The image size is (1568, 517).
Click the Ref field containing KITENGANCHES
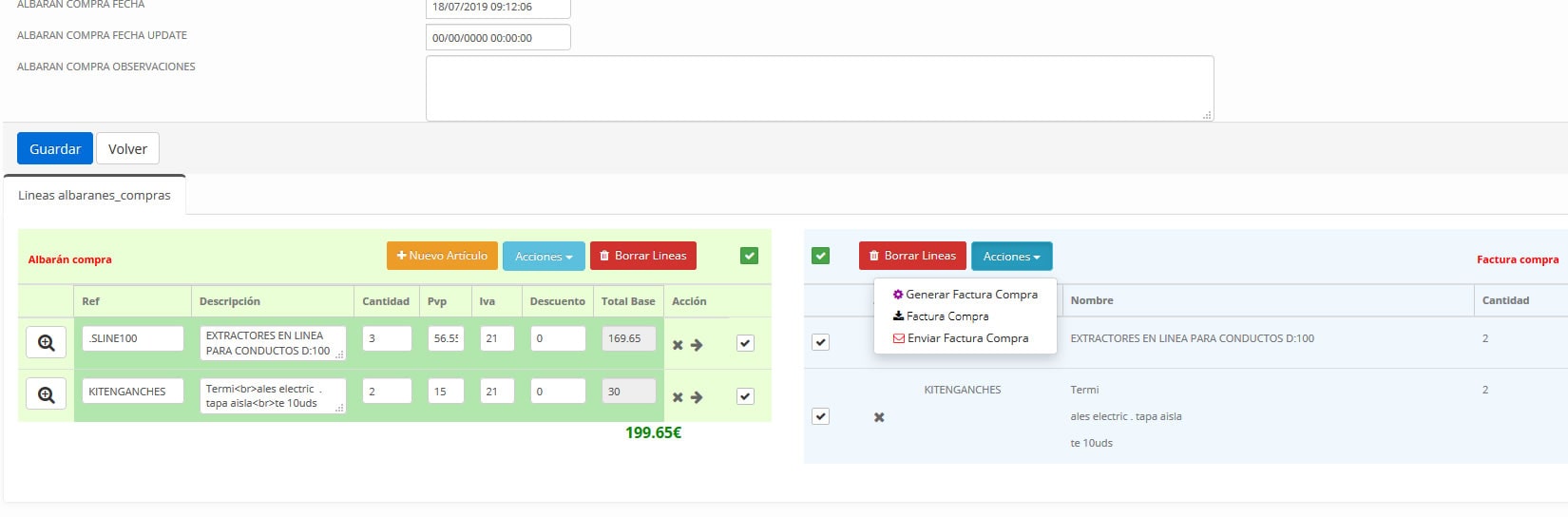pos(132,392)
